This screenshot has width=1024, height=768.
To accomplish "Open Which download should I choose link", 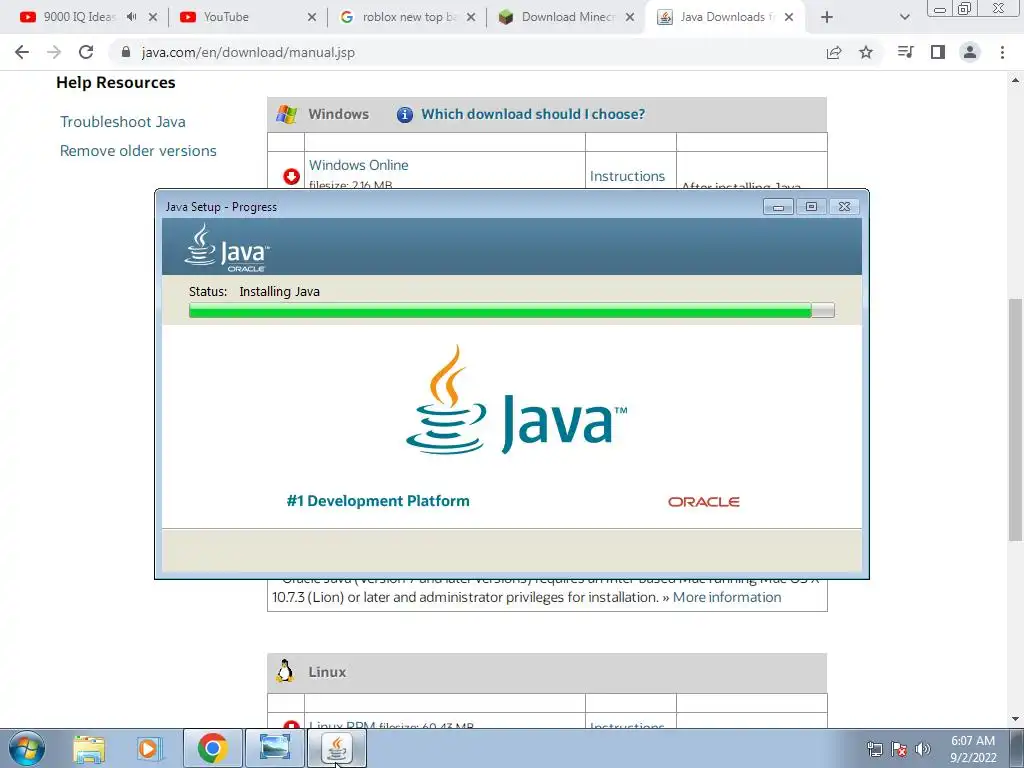I will [x=533, y=114].
